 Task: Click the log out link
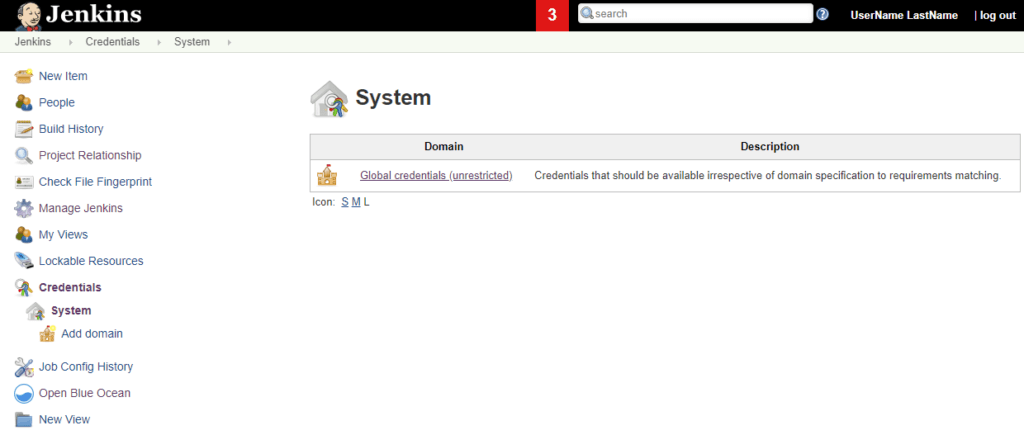[x=997, y=15]
